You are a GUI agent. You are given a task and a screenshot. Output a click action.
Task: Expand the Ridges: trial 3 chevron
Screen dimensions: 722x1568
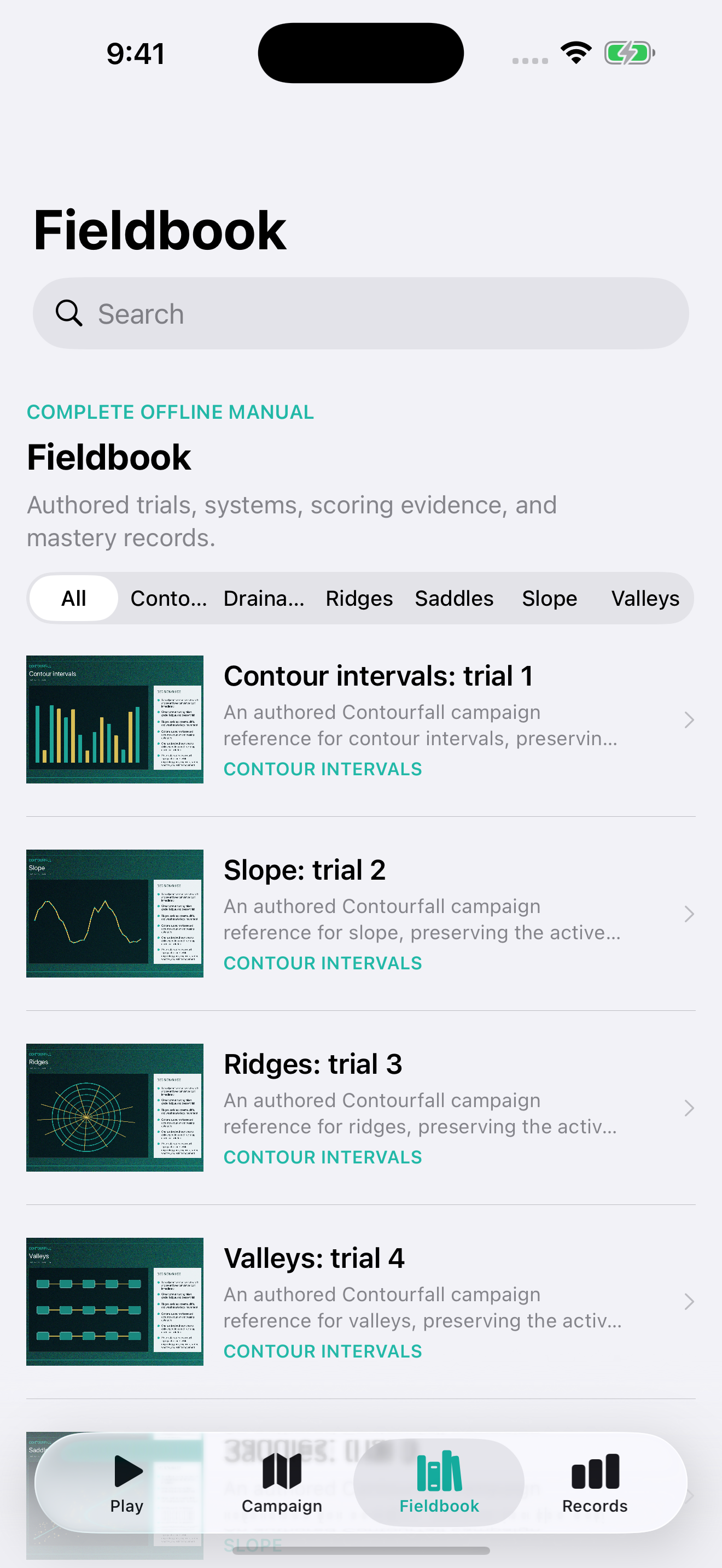coord(689,1108)
